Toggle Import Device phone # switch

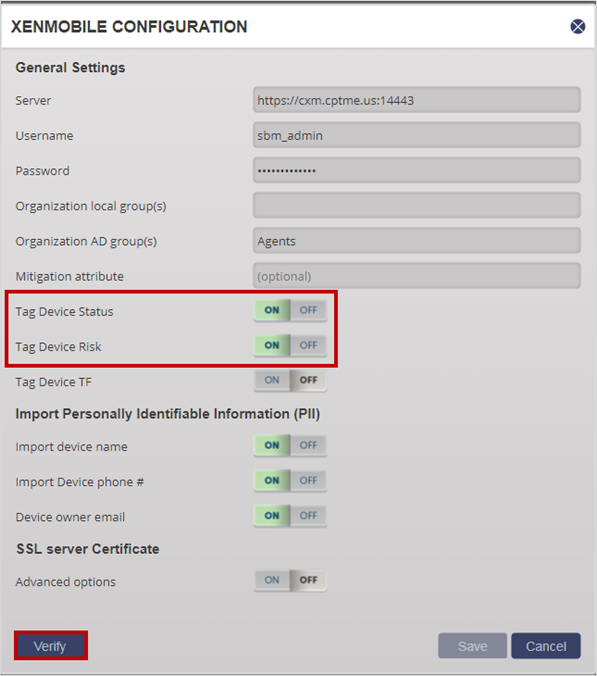click(290, 481)
